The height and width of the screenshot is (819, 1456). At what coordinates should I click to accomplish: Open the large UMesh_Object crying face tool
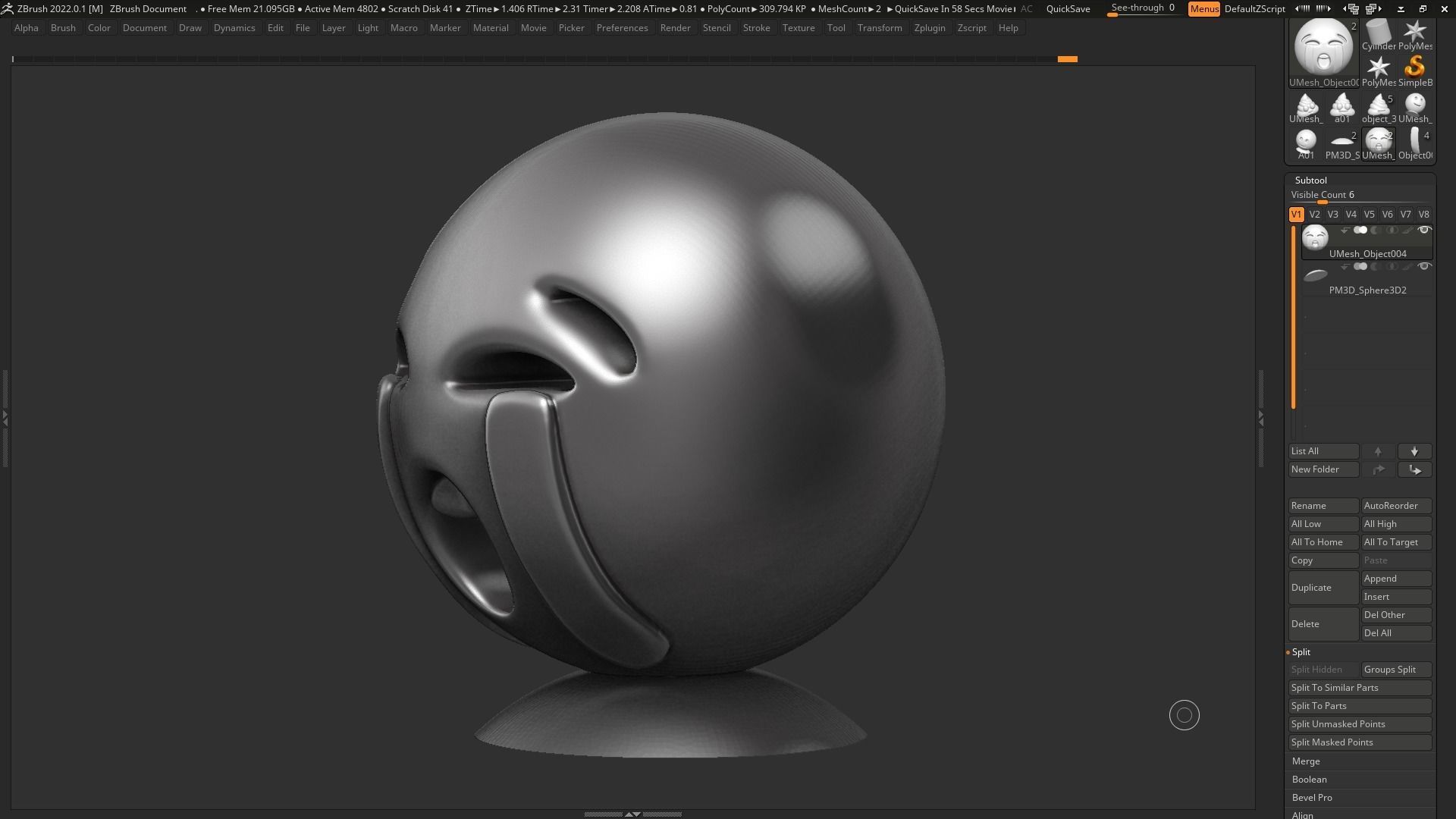coord(1324,52)
